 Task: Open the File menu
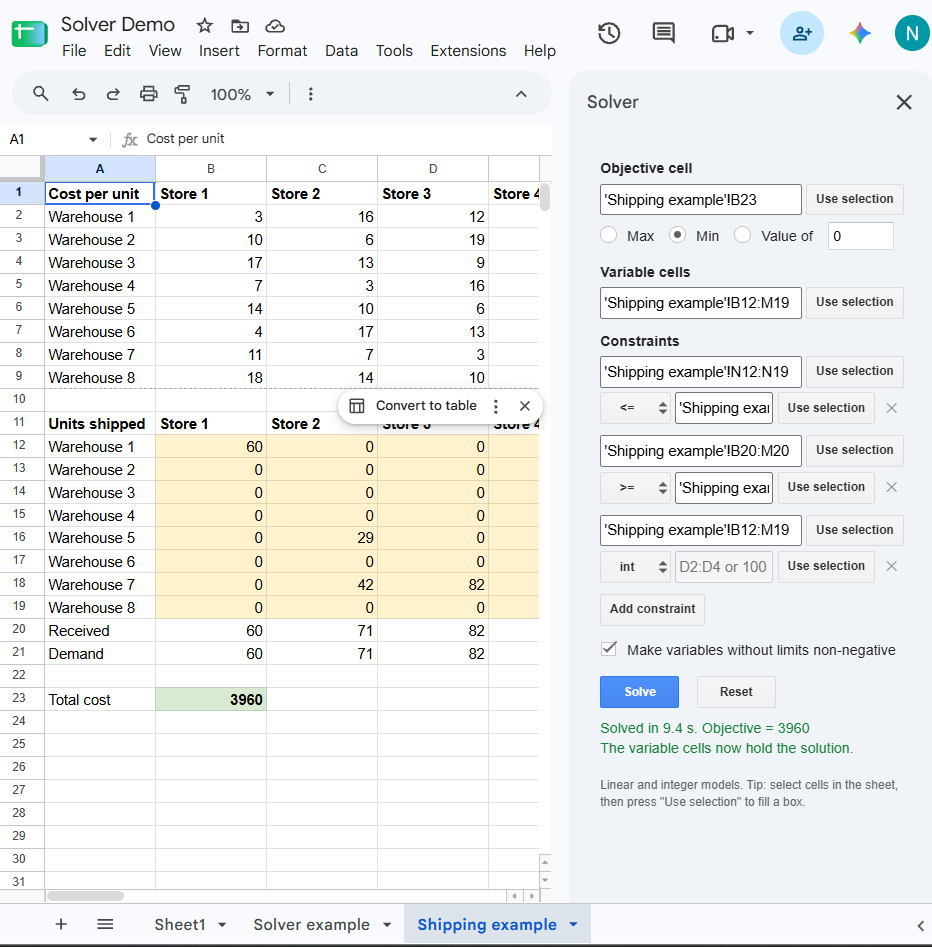[74, 51]
